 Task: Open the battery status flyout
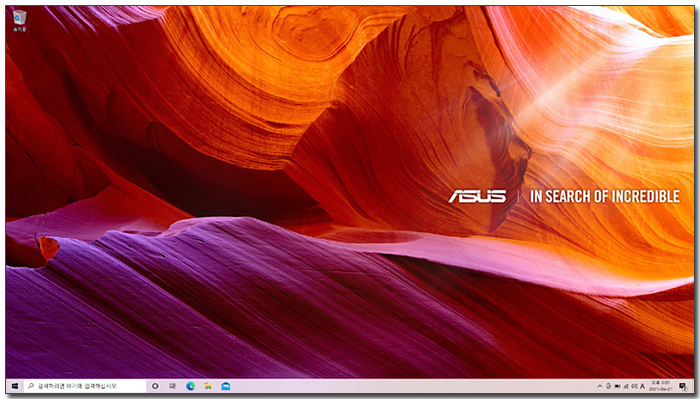[x=617, y=386]
